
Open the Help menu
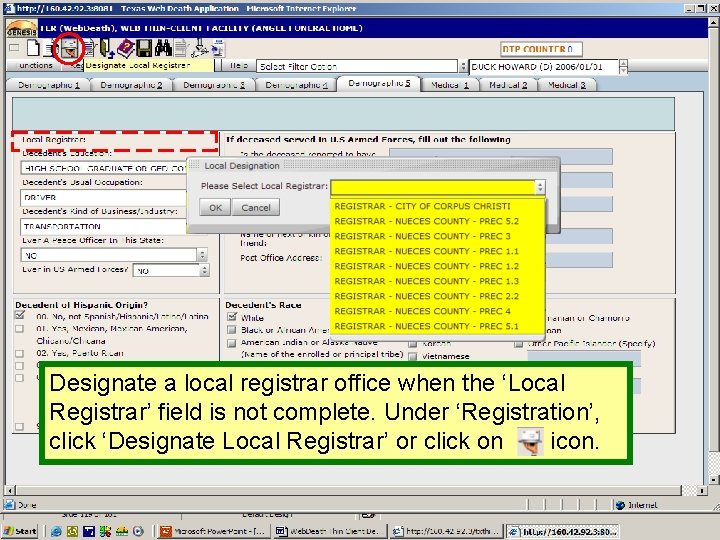(x=239, y=66)
